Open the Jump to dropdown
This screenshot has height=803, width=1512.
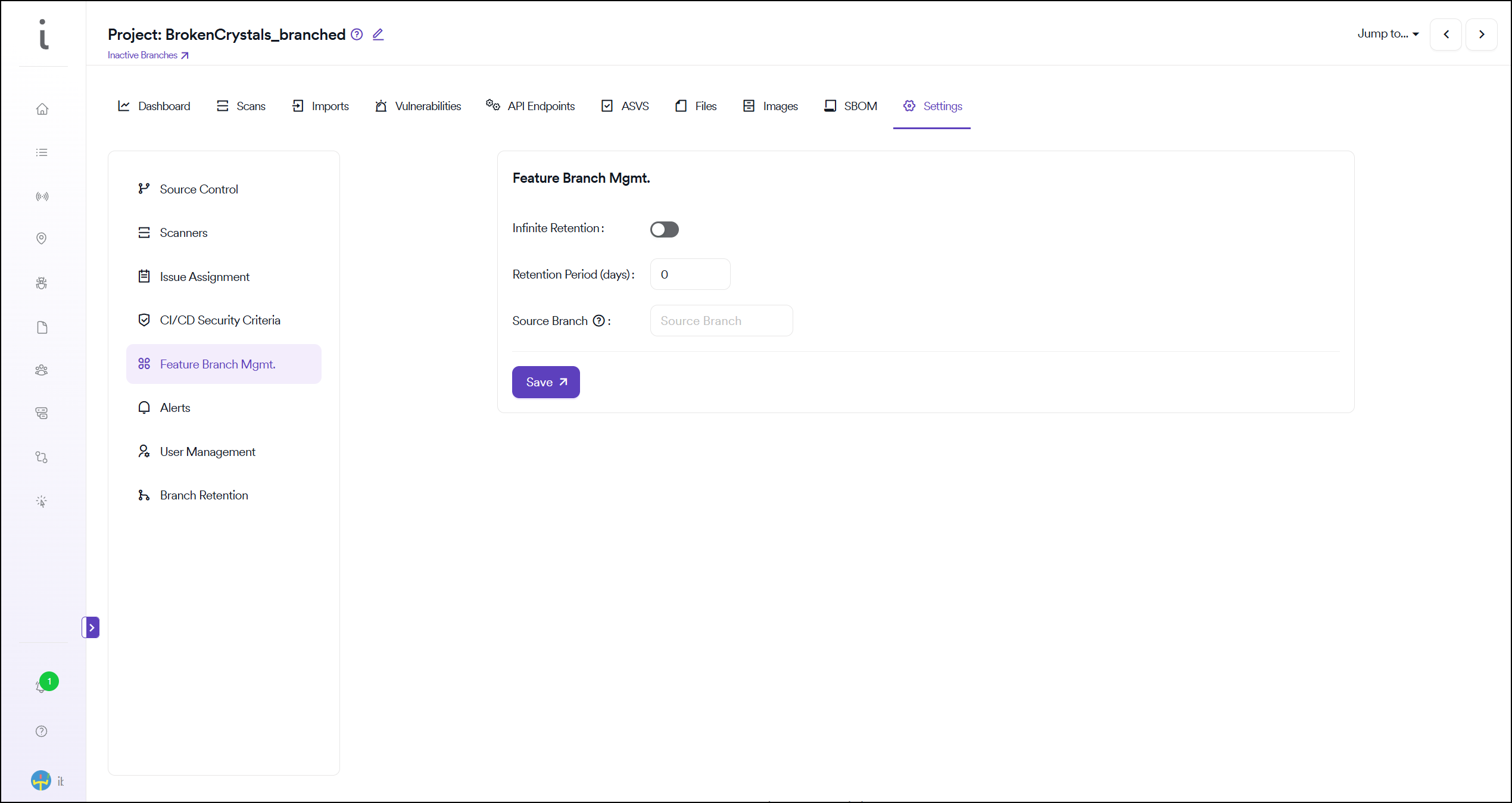(1388, 34)
